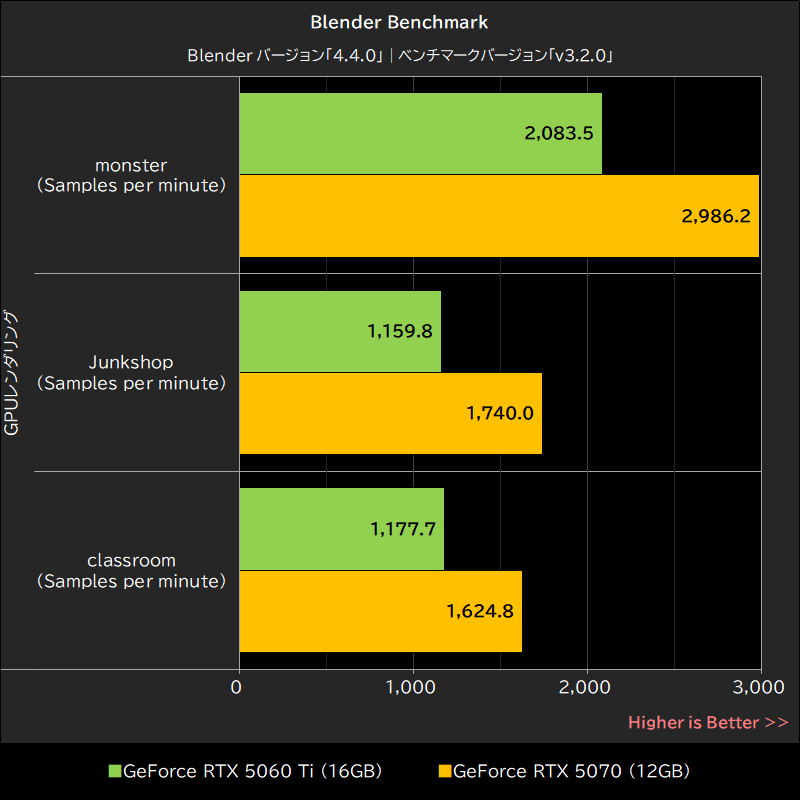Click the classroom category label
The width and height of the screenshot is (800, 800).
[x=130, y=570]
